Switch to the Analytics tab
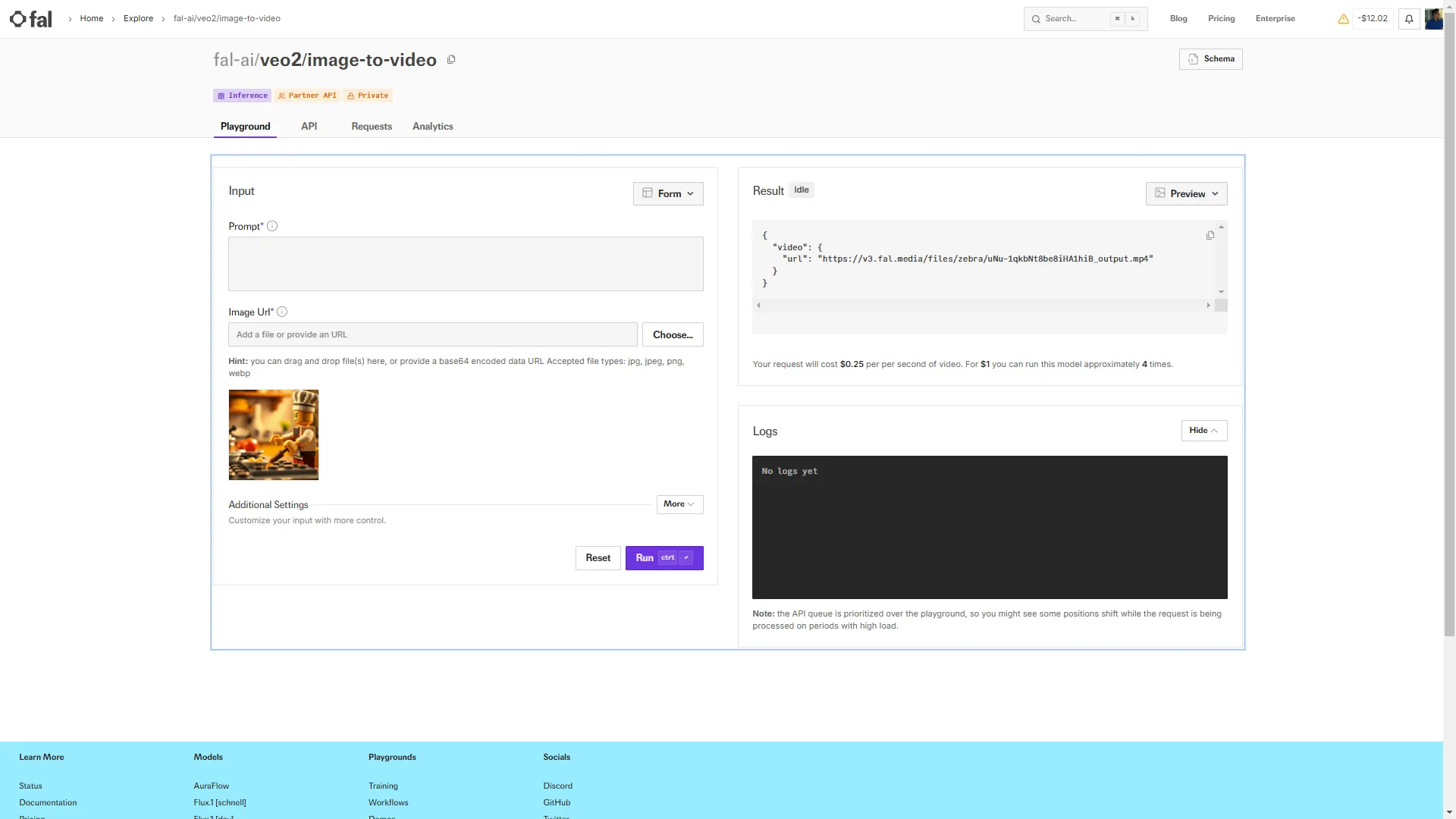Screen dimensions: 1456x819 coord(432,127)
